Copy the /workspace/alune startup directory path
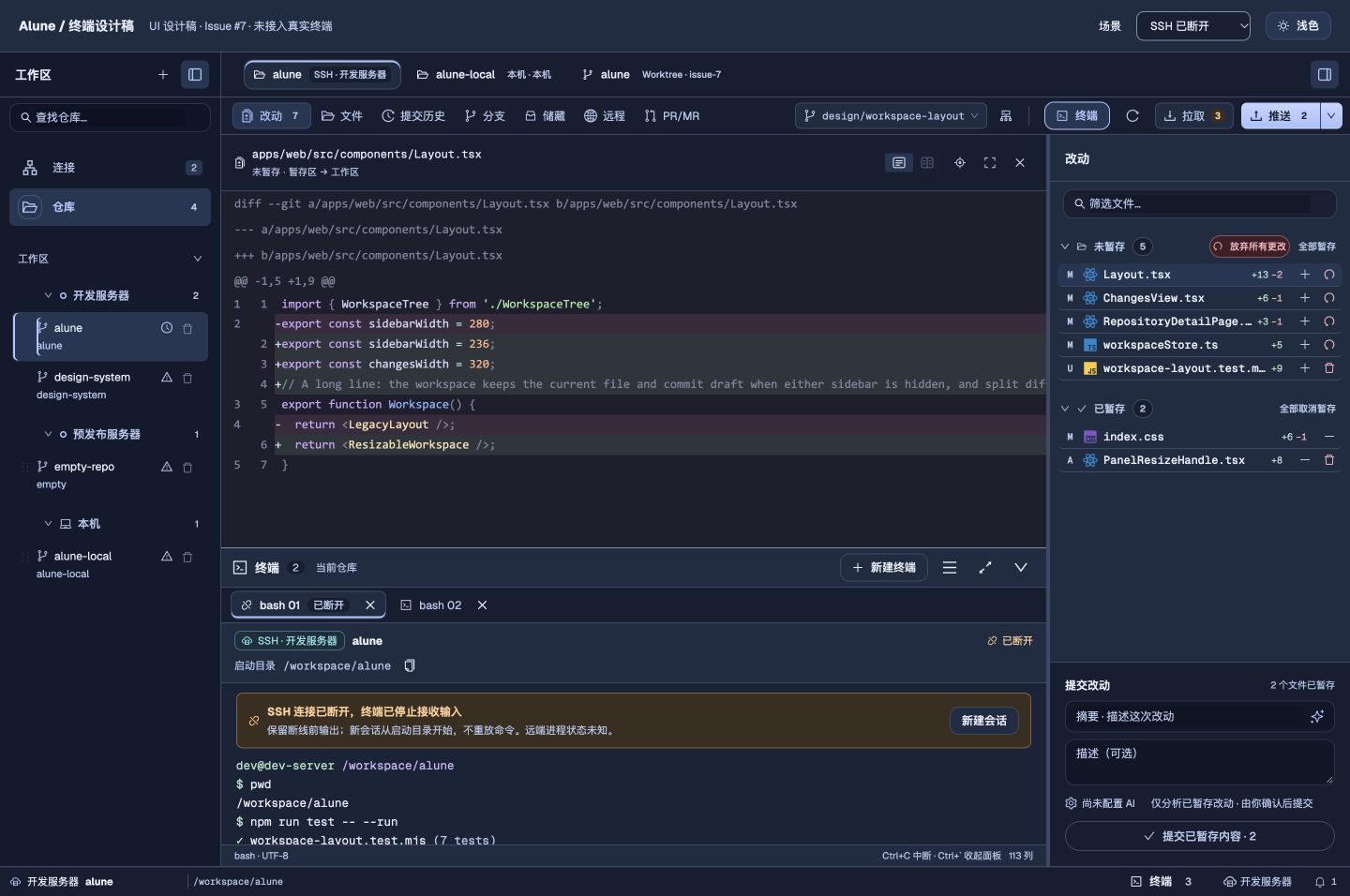Viewport: 1350px width, 896px height. [410, 665]
